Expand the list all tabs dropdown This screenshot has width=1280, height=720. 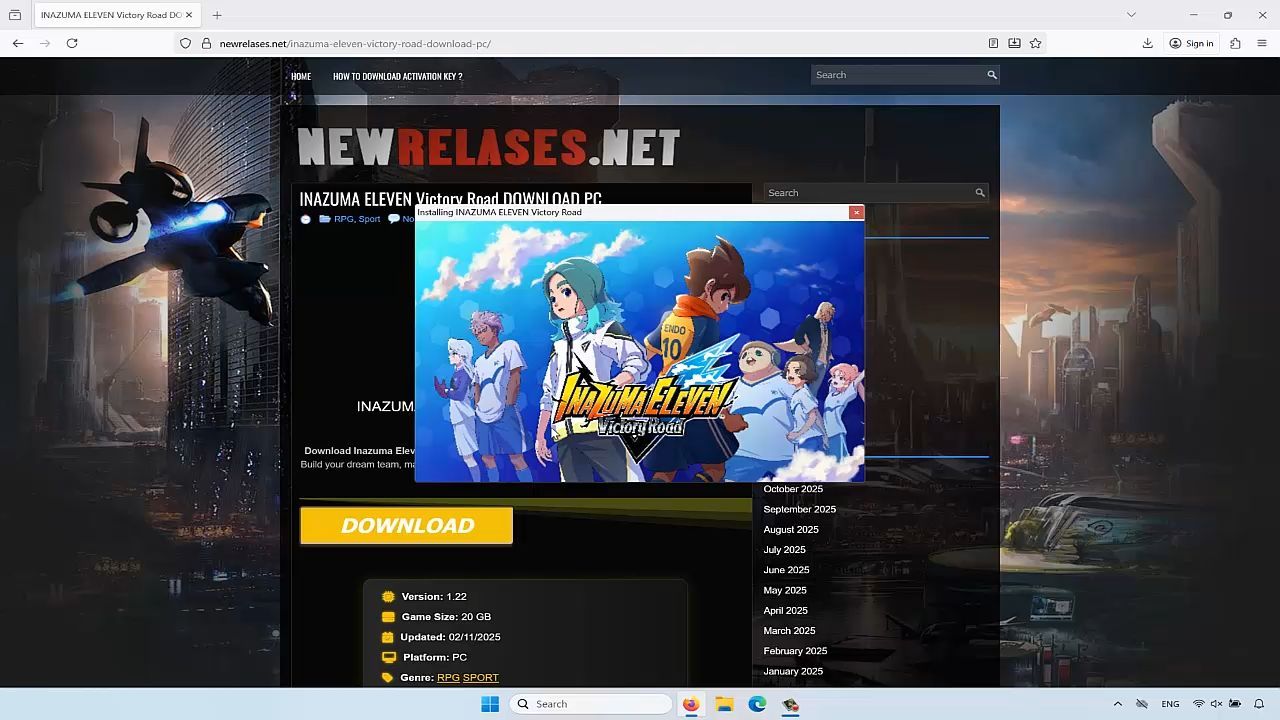coord(1131,15)
